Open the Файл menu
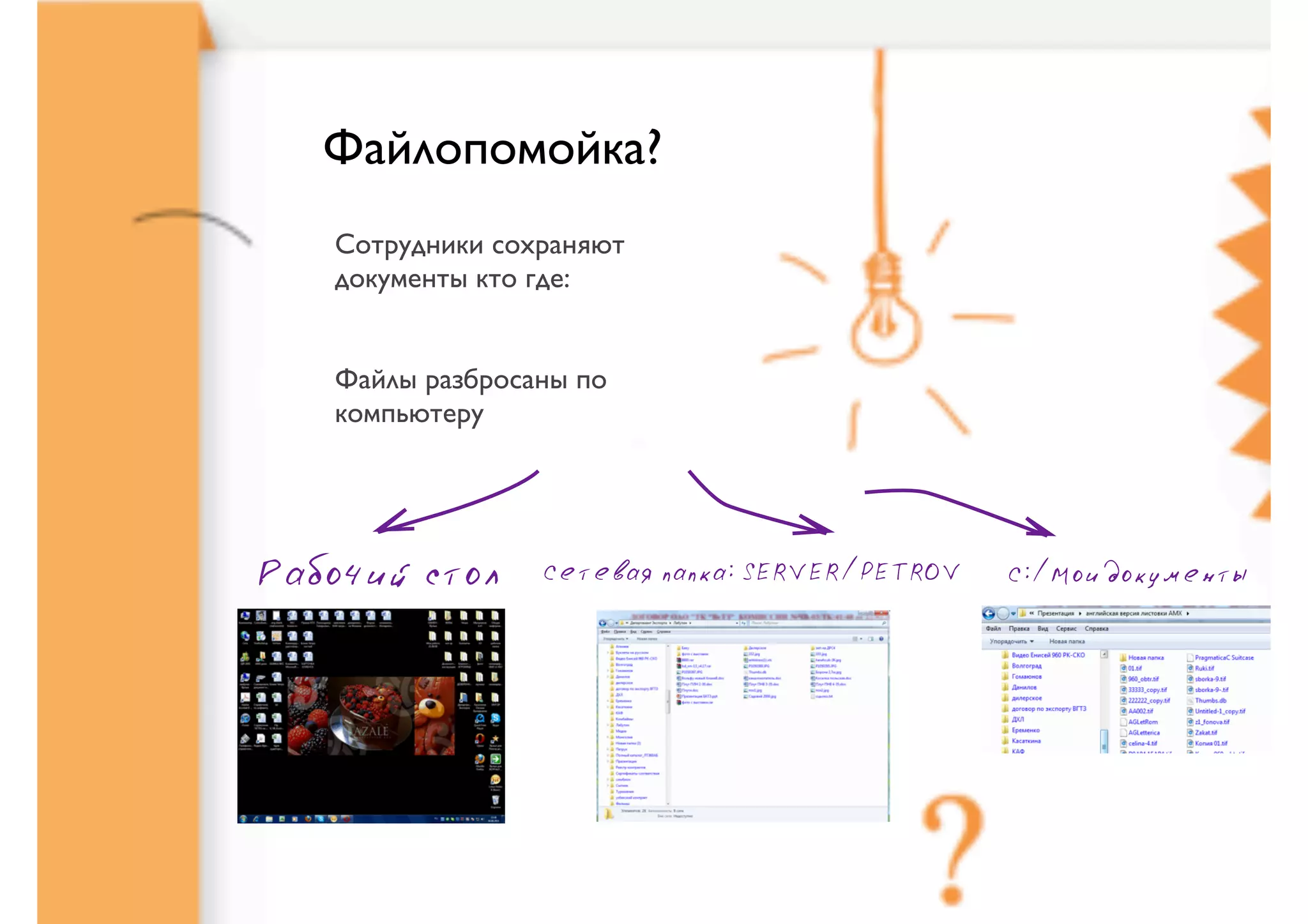Screen dimensions: 1308x924 pyautogui.click(x=993, y=628)
